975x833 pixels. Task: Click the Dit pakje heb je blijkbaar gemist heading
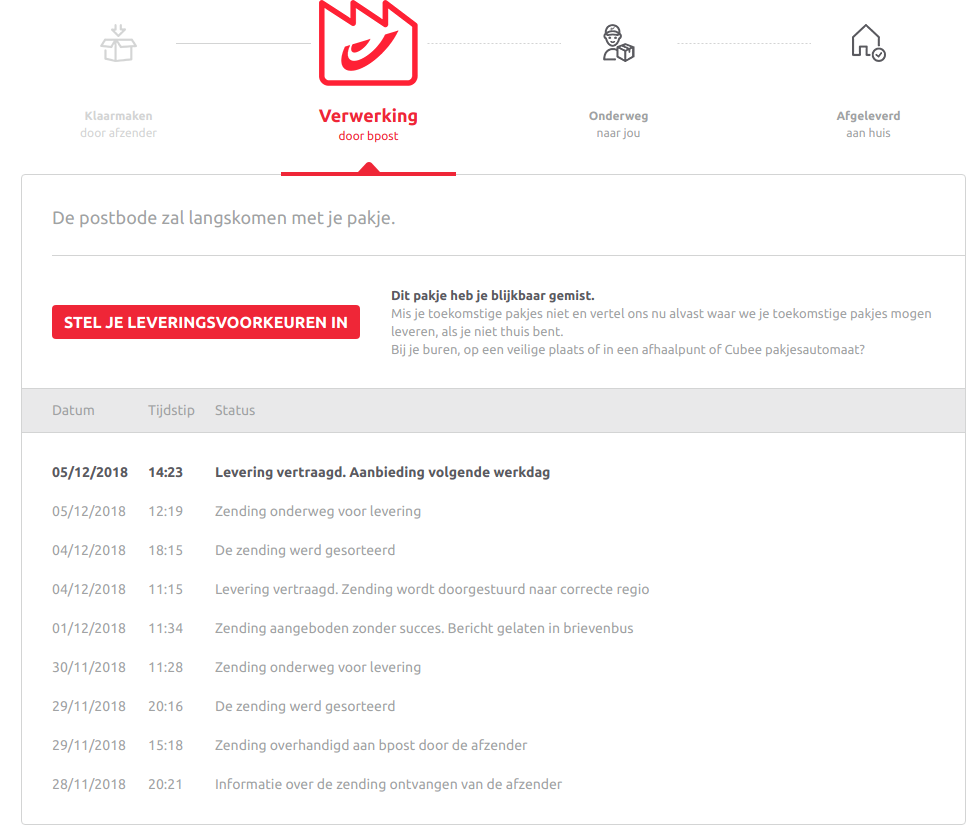pos(492,296)
